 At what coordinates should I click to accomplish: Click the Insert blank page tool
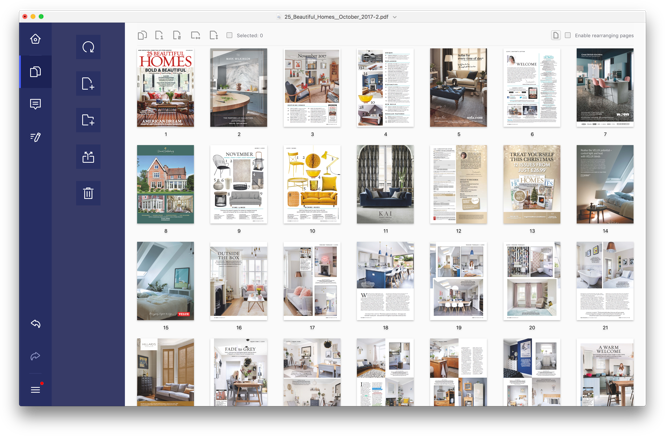88,83
